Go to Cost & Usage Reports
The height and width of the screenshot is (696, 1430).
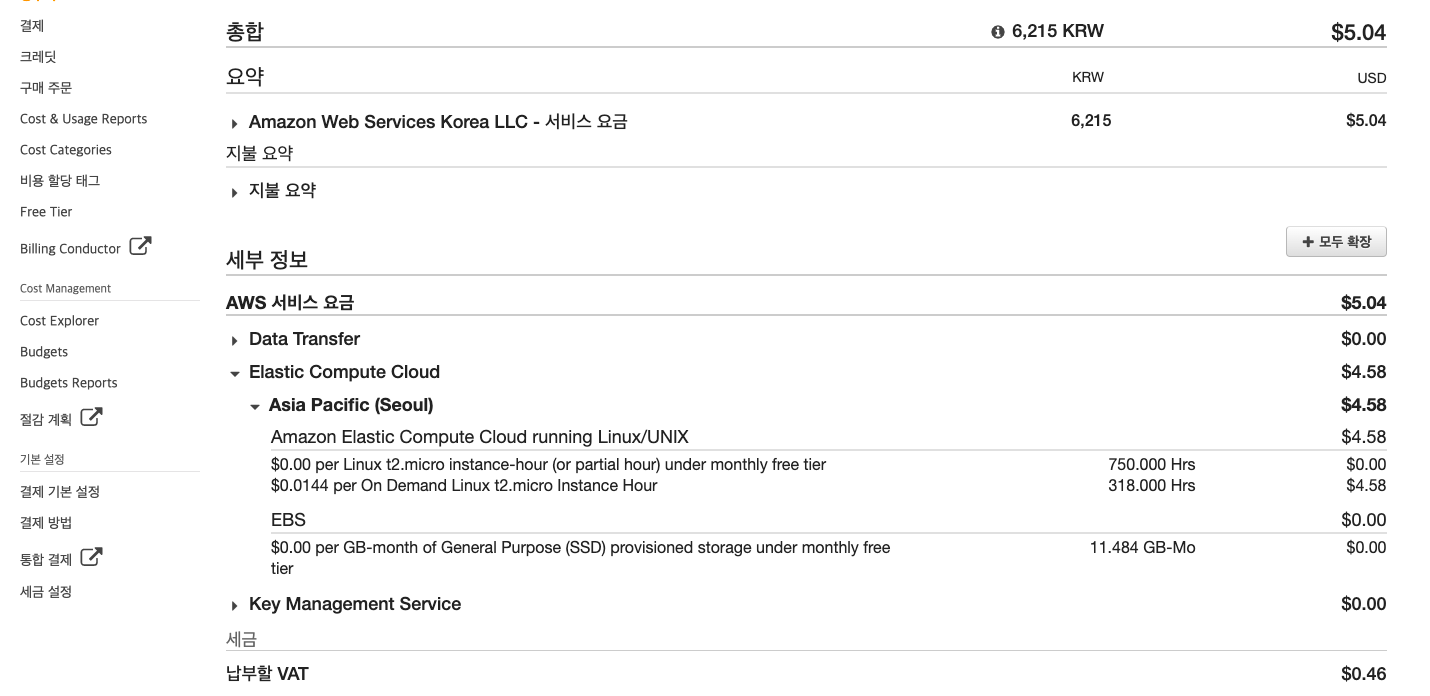click(84, 119)
